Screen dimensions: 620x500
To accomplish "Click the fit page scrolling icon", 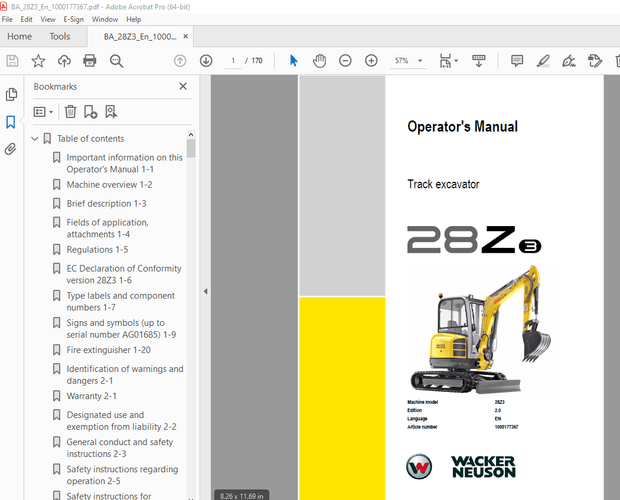I will pyautogui.click(x=445, y=61).
